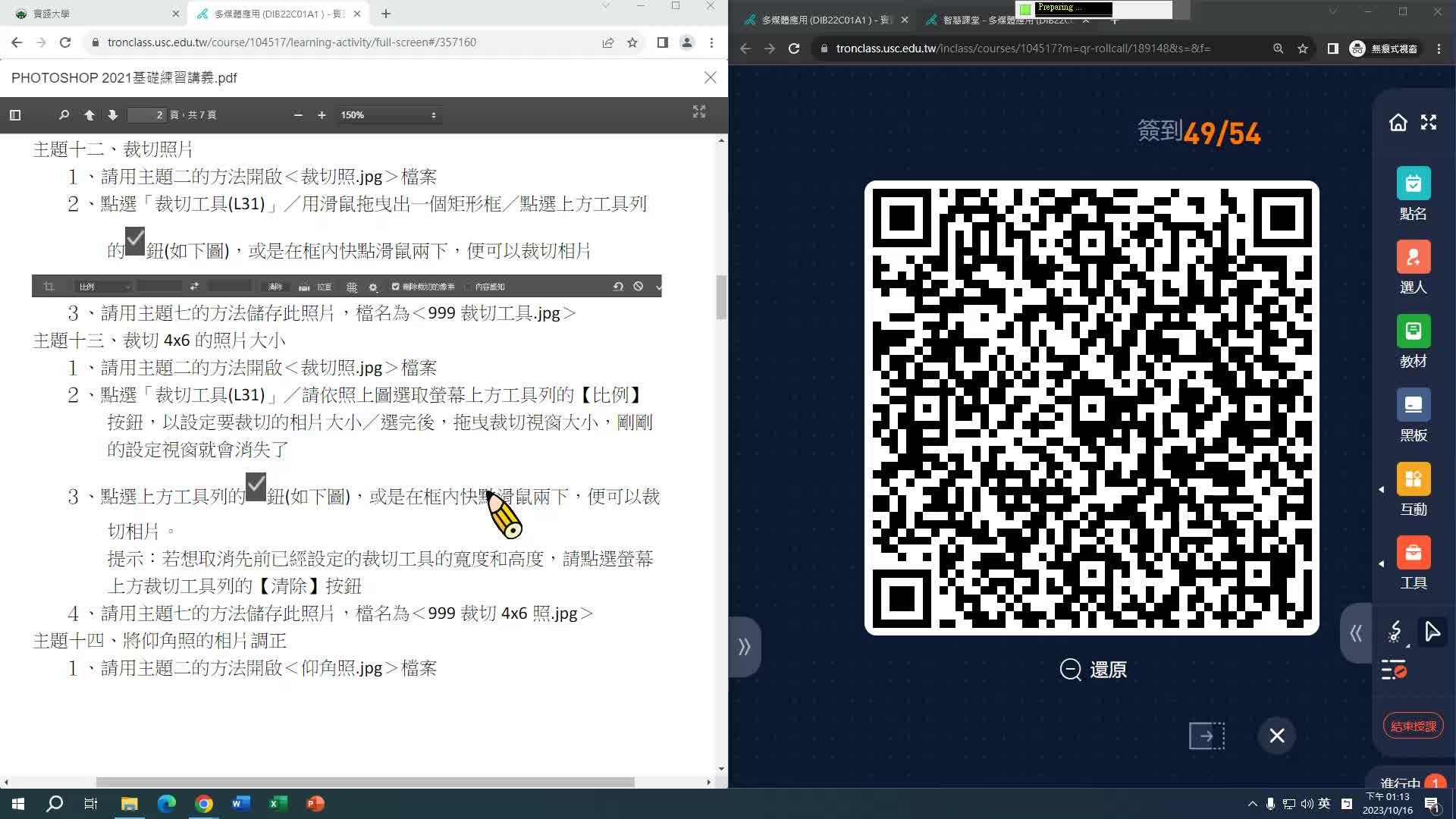Open Excel from the taskbar

pyautogui.click(x=278, y=804)
